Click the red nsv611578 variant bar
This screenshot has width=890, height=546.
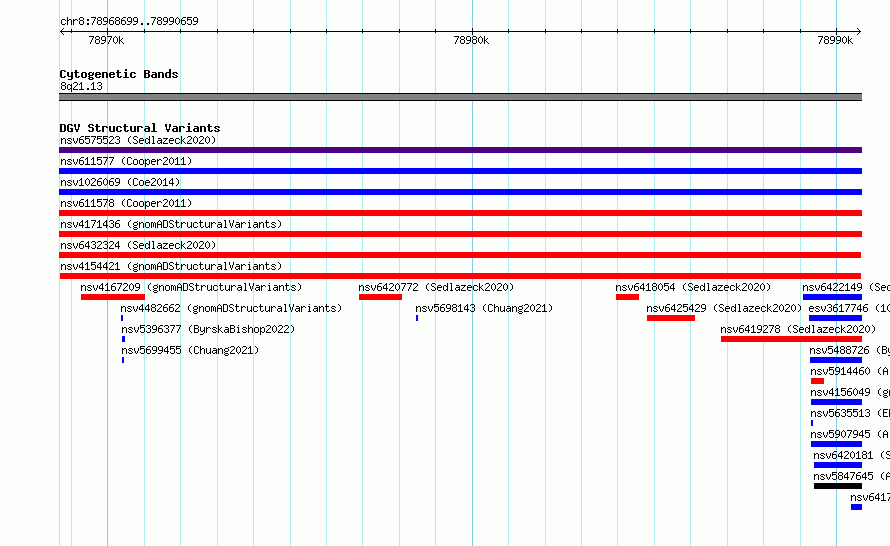[460, 213]
